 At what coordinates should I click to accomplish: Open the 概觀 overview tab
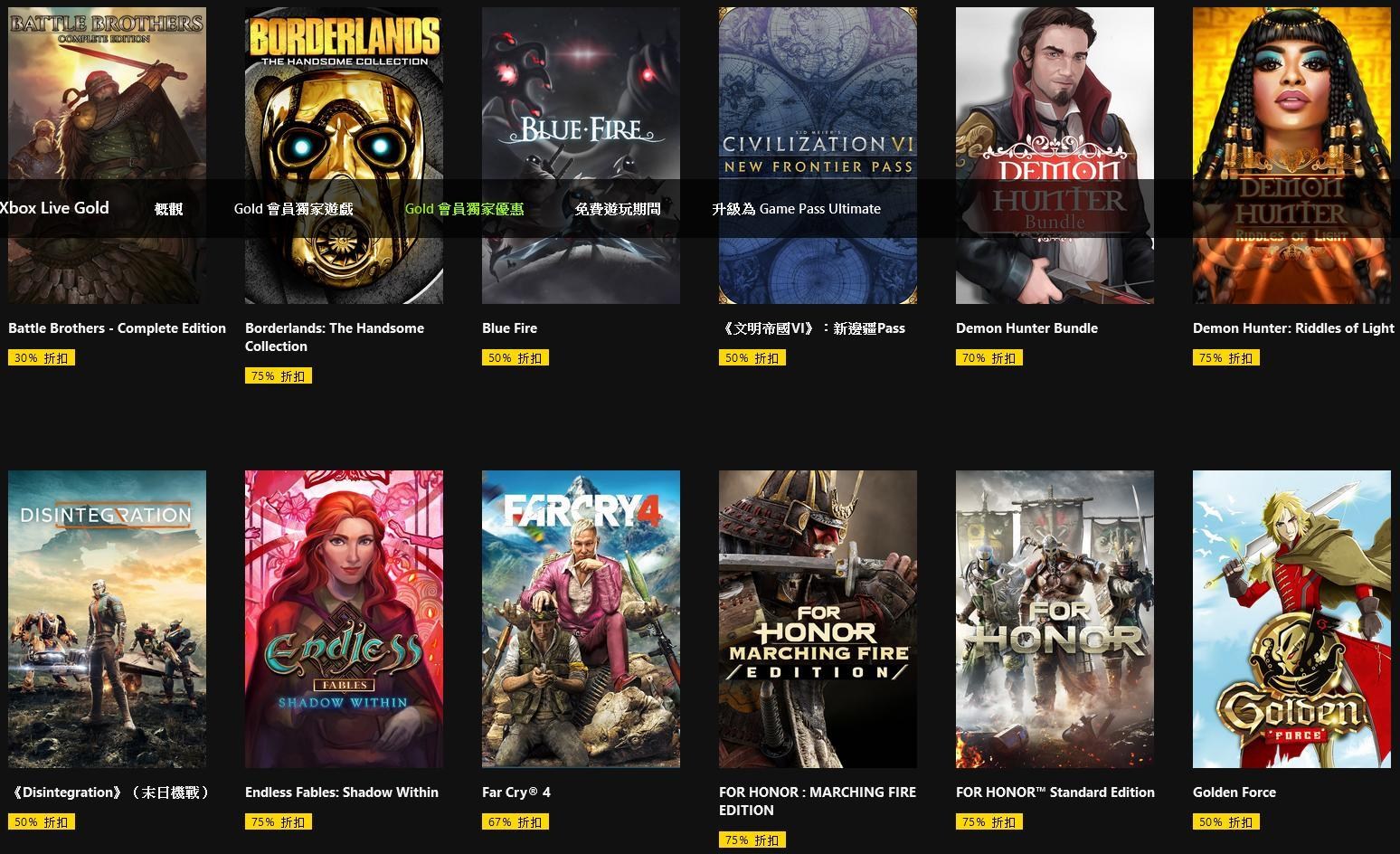pos(168,209)
